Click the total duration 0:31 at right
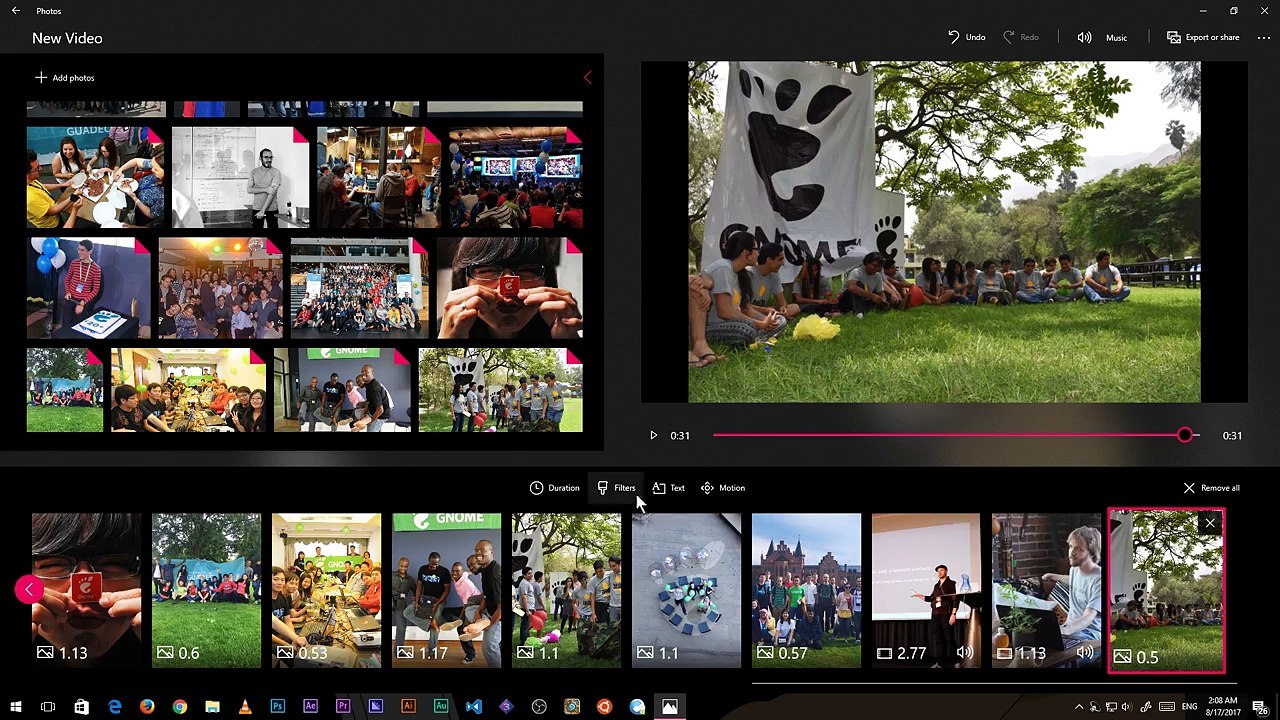 (x=1232, y=435)
